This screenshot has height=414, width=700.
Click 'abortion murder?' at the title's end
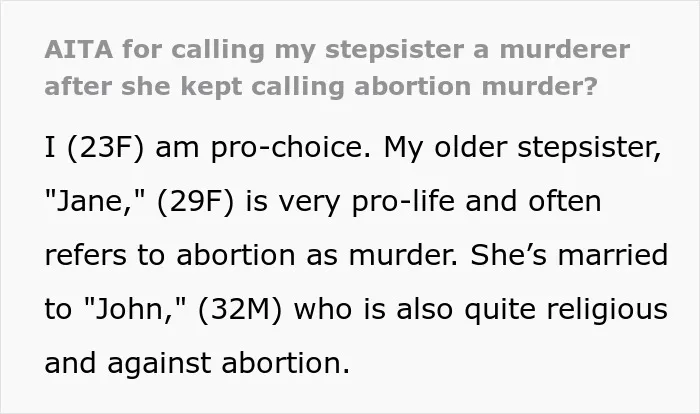pos(475,86)
